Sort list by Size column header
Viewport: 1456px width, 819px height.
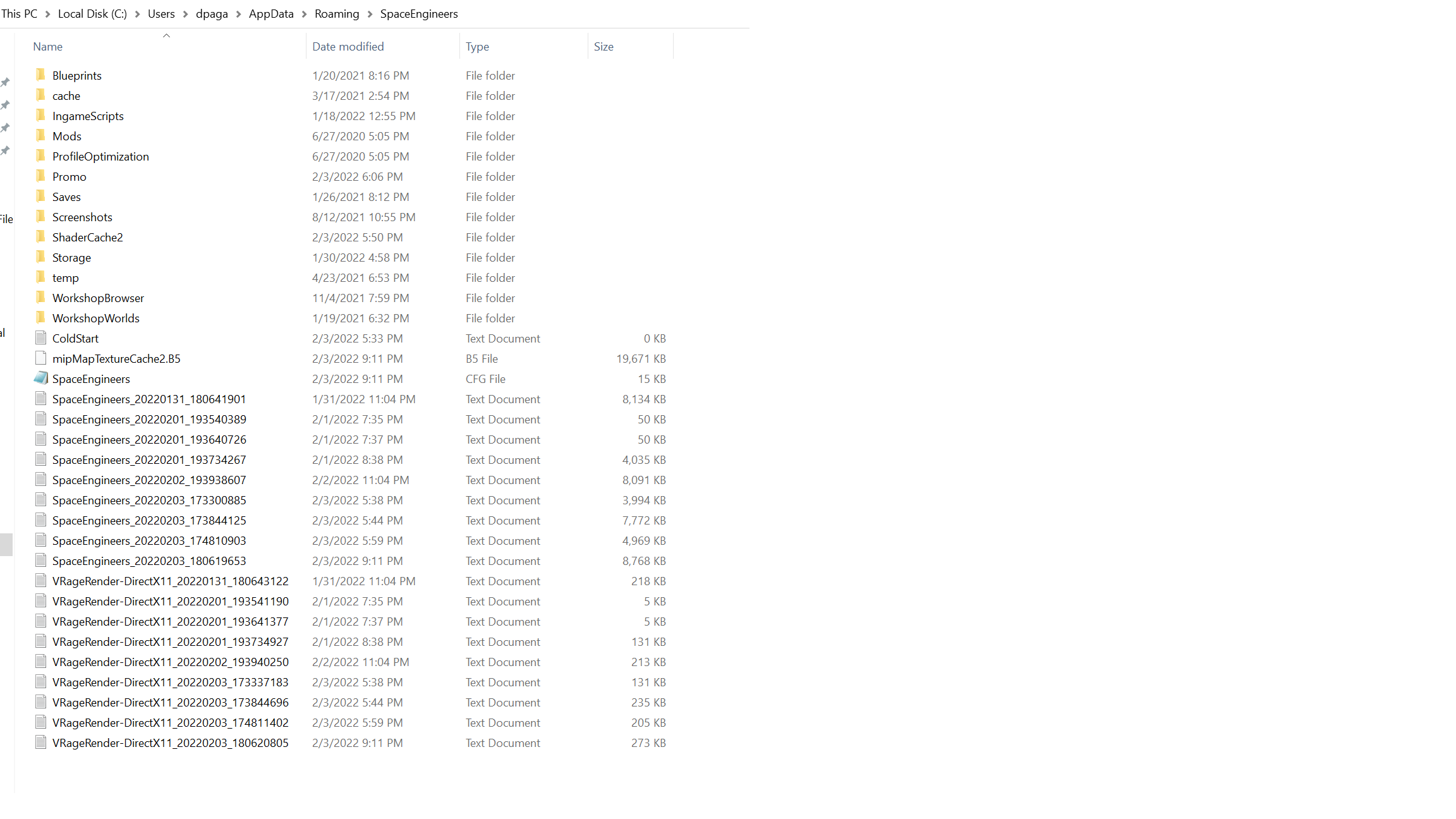pyautogui.click(x=604, y=47)
